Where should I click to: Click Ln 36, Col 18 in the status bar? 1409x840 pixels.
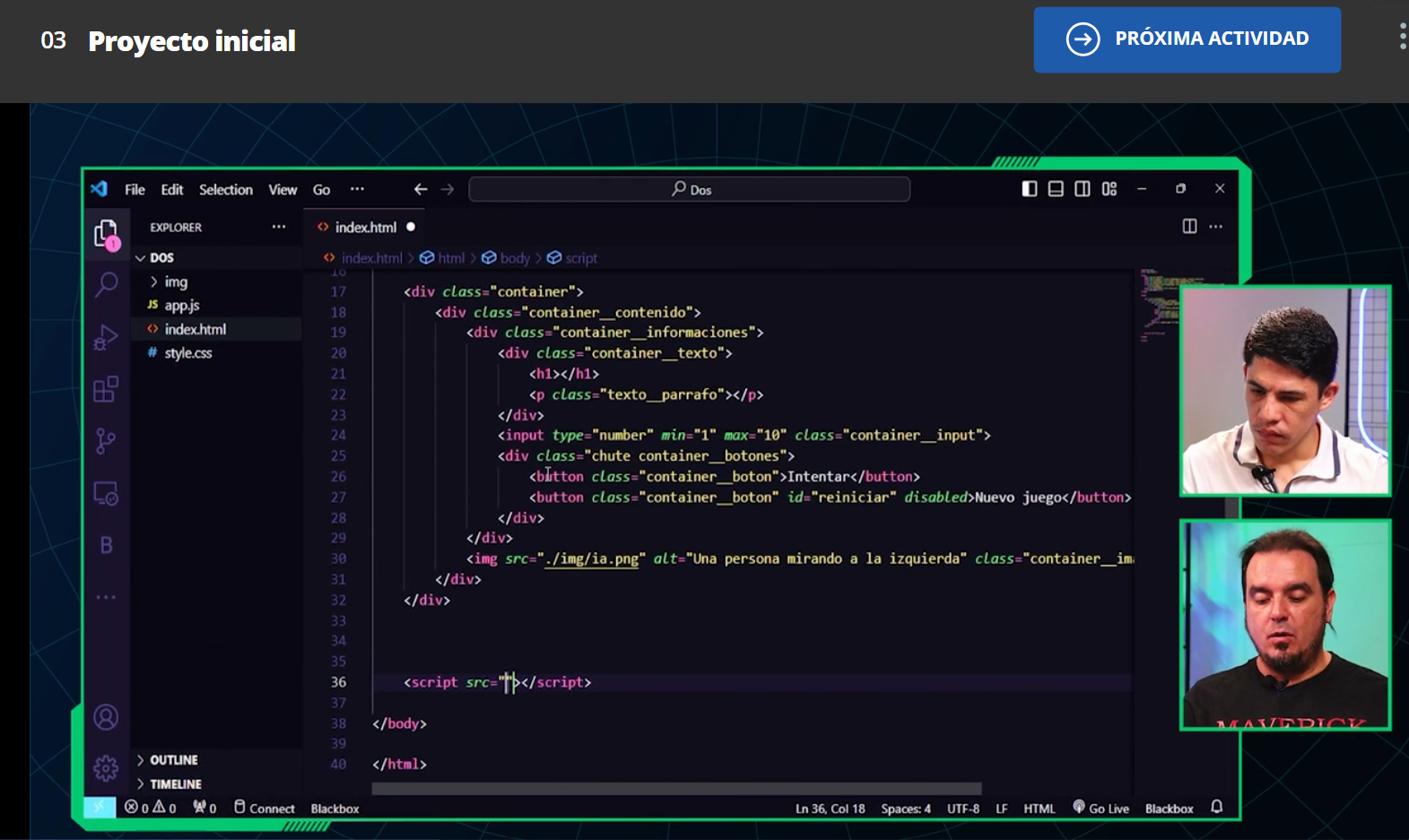830,809
